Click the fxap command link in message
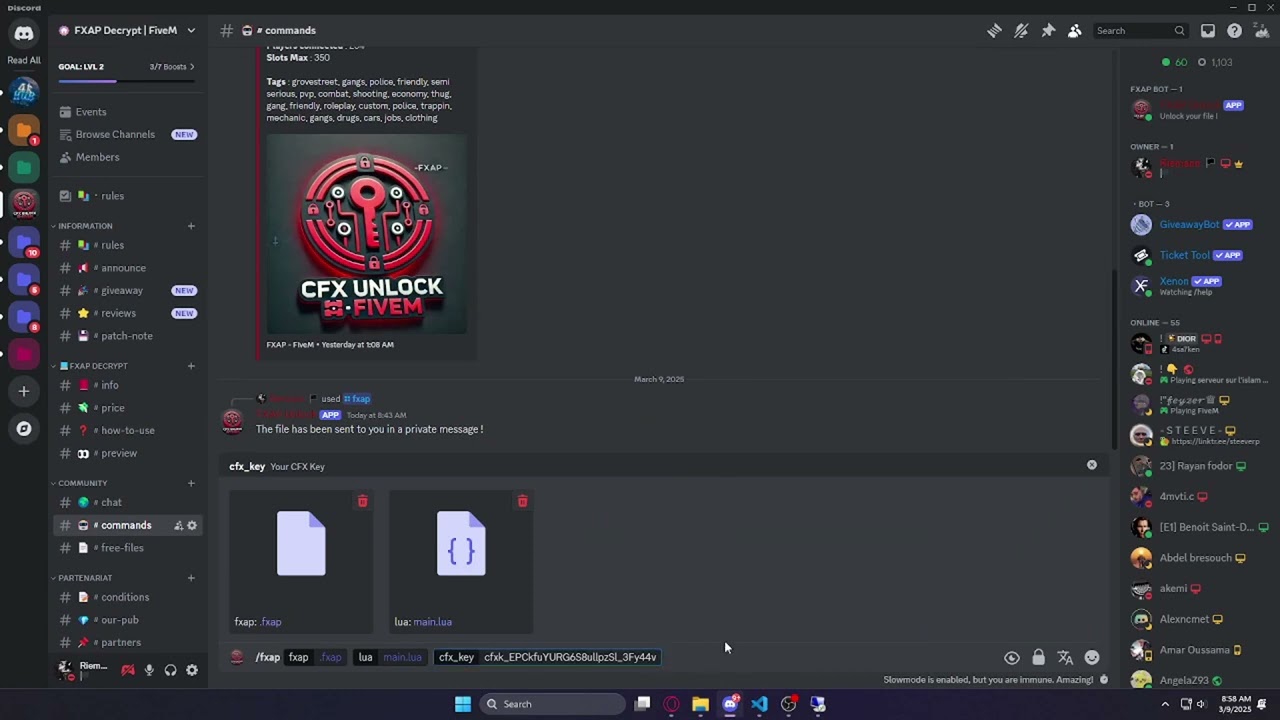The image size is (1280, 720). [x=357, y=399]
